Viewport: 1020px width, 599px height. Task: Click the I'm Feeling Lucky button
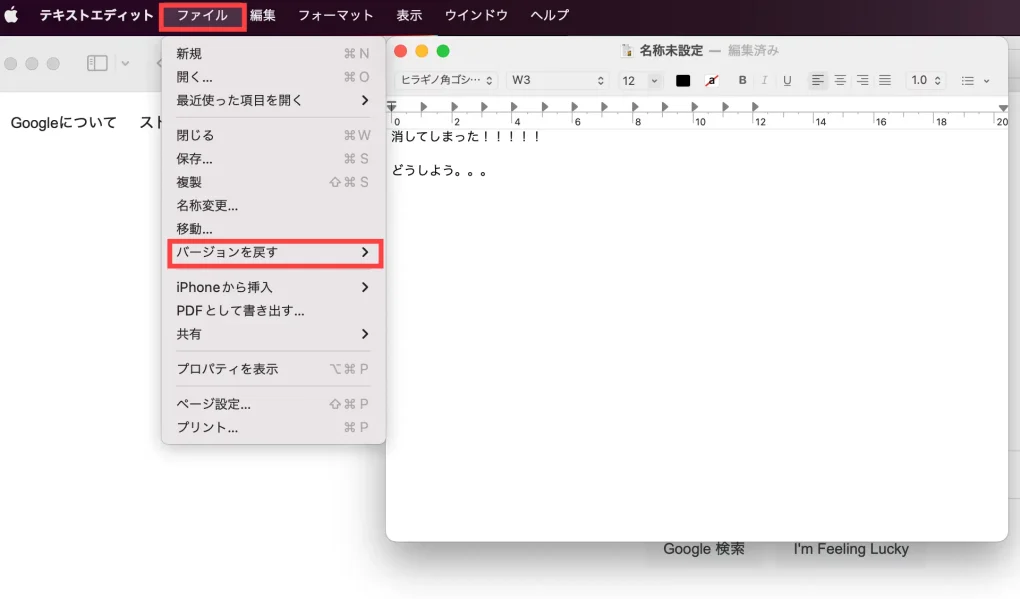(851, 549)
